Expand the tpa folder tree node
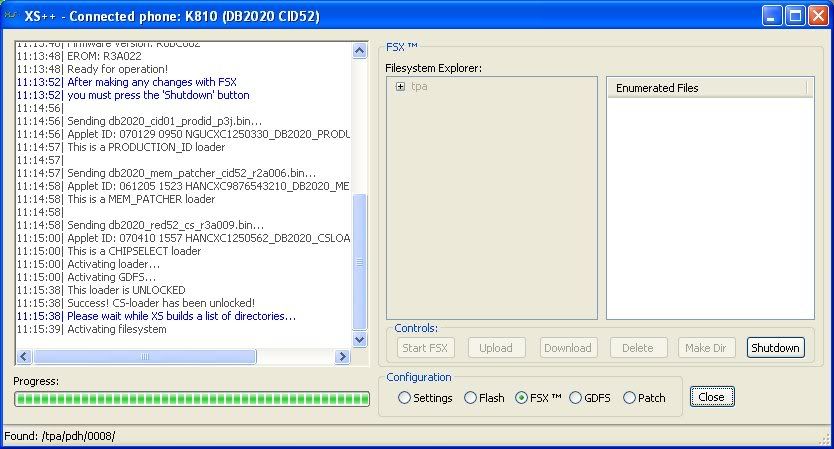Image resolution: width=834 pixels, height=449 pixels. [x=400, y=87]
